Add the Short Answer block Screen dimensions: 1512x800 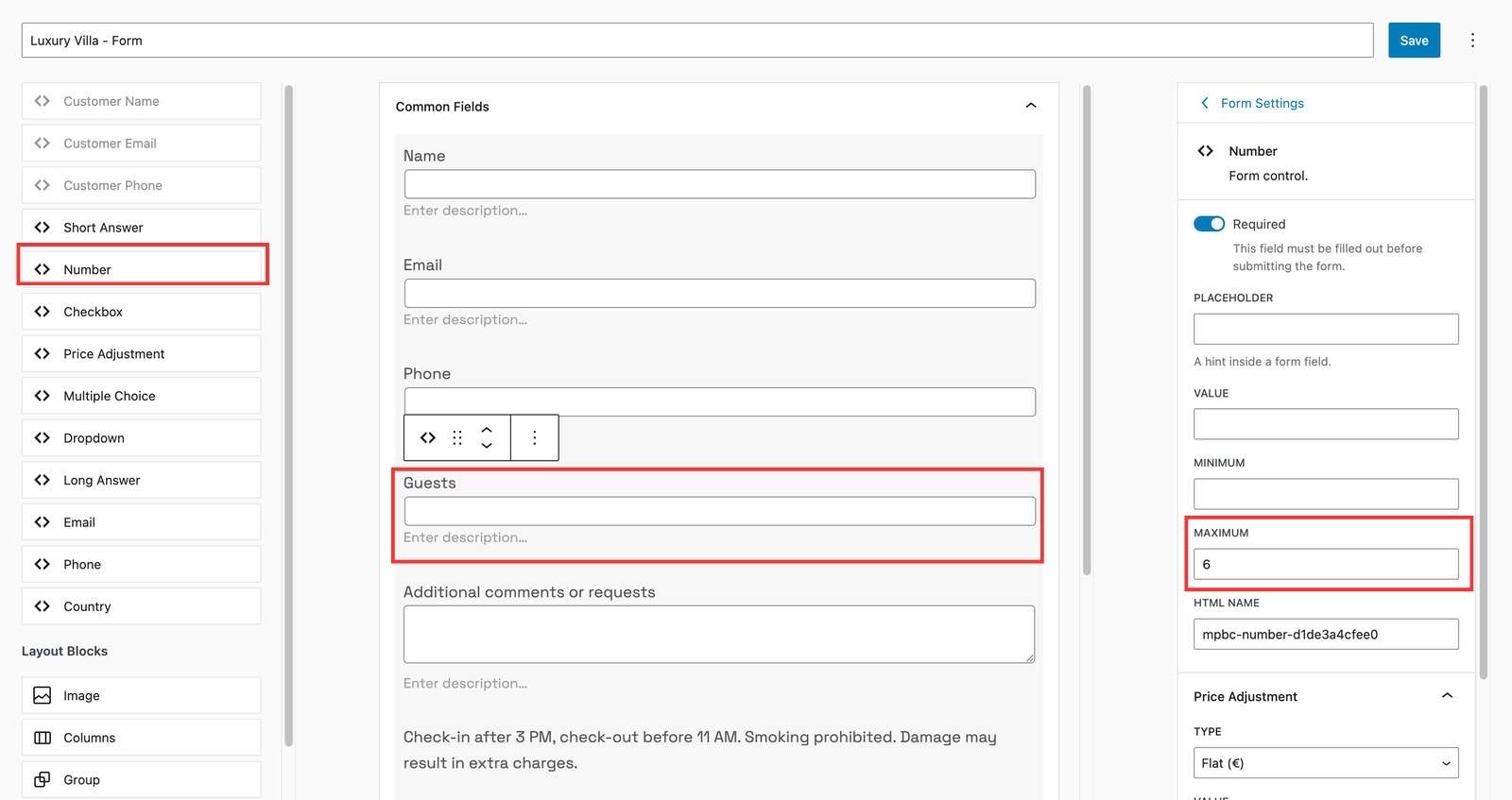(x=141, y=228)
